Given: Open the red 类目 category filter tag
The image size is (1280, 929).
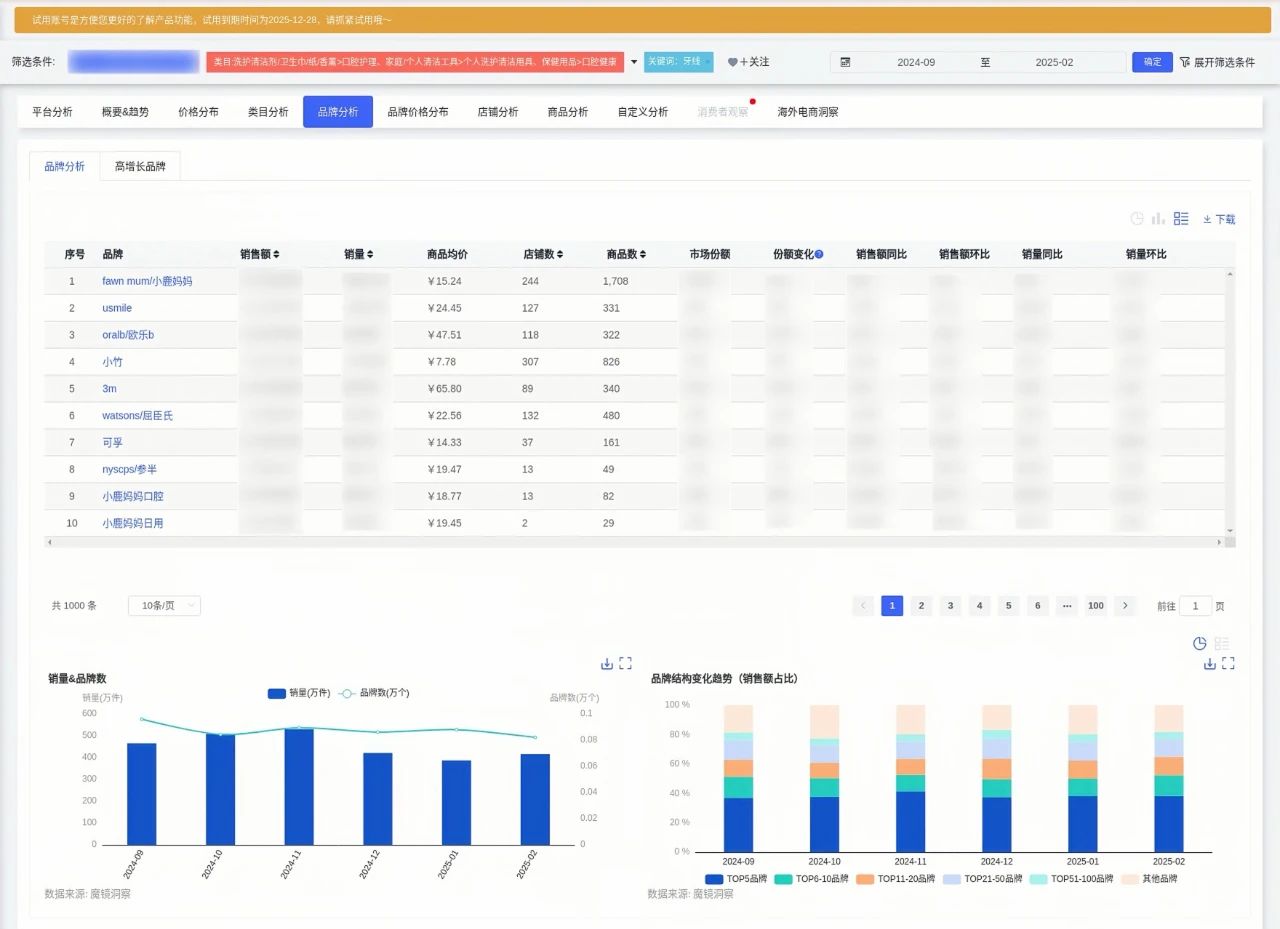Looking at the screenshot, I should pyautogui.click(x=415, y=62).
